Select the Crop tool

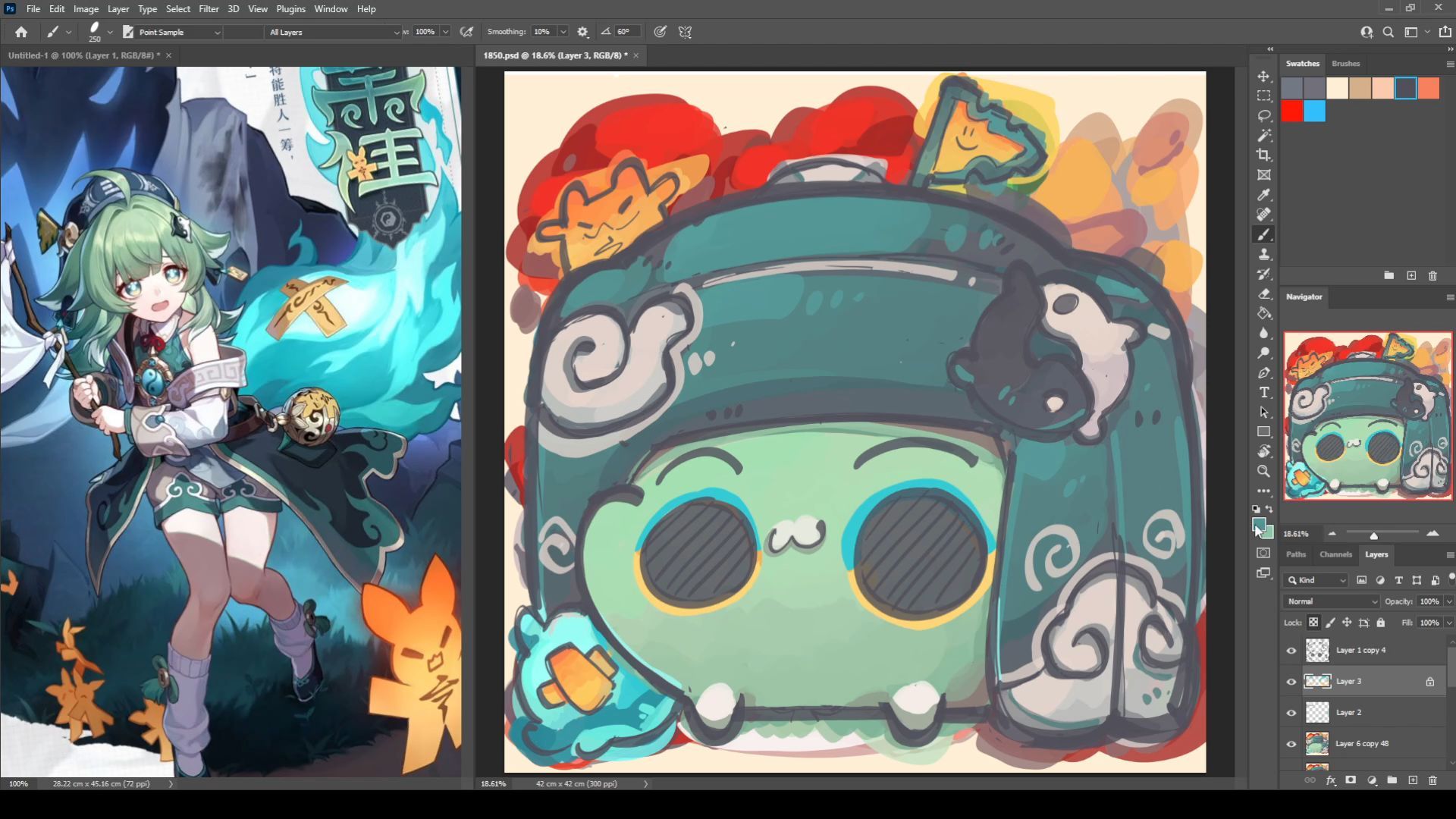(x=1263, y=155)
